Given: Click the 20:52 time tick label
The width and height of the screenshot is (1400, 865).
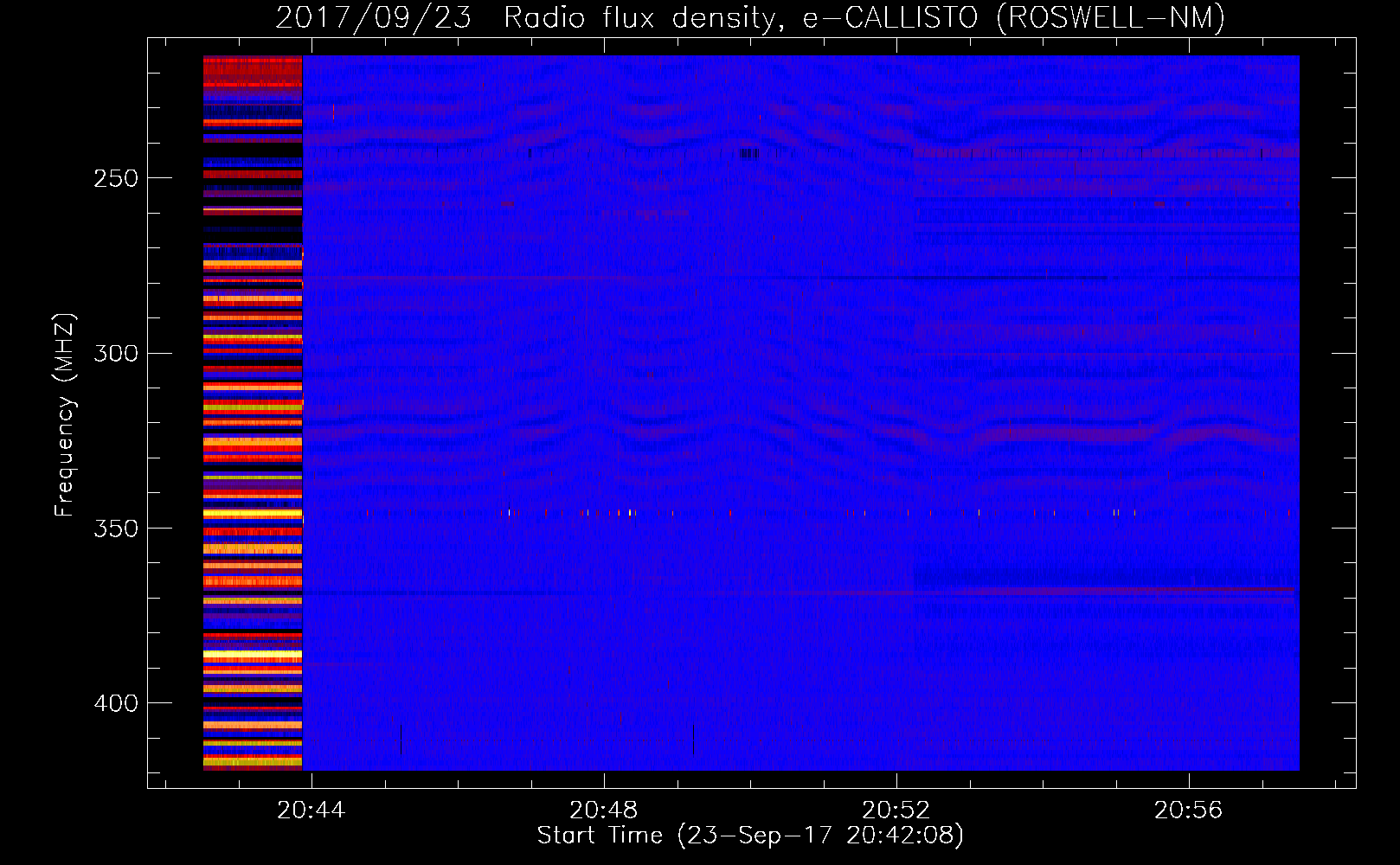Looking at the screenshot, I should (x=896, y=810).
